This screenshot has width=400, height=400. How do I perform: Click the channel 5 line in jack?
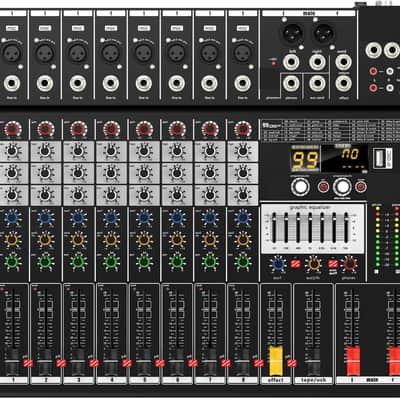[x=144, y=83]
